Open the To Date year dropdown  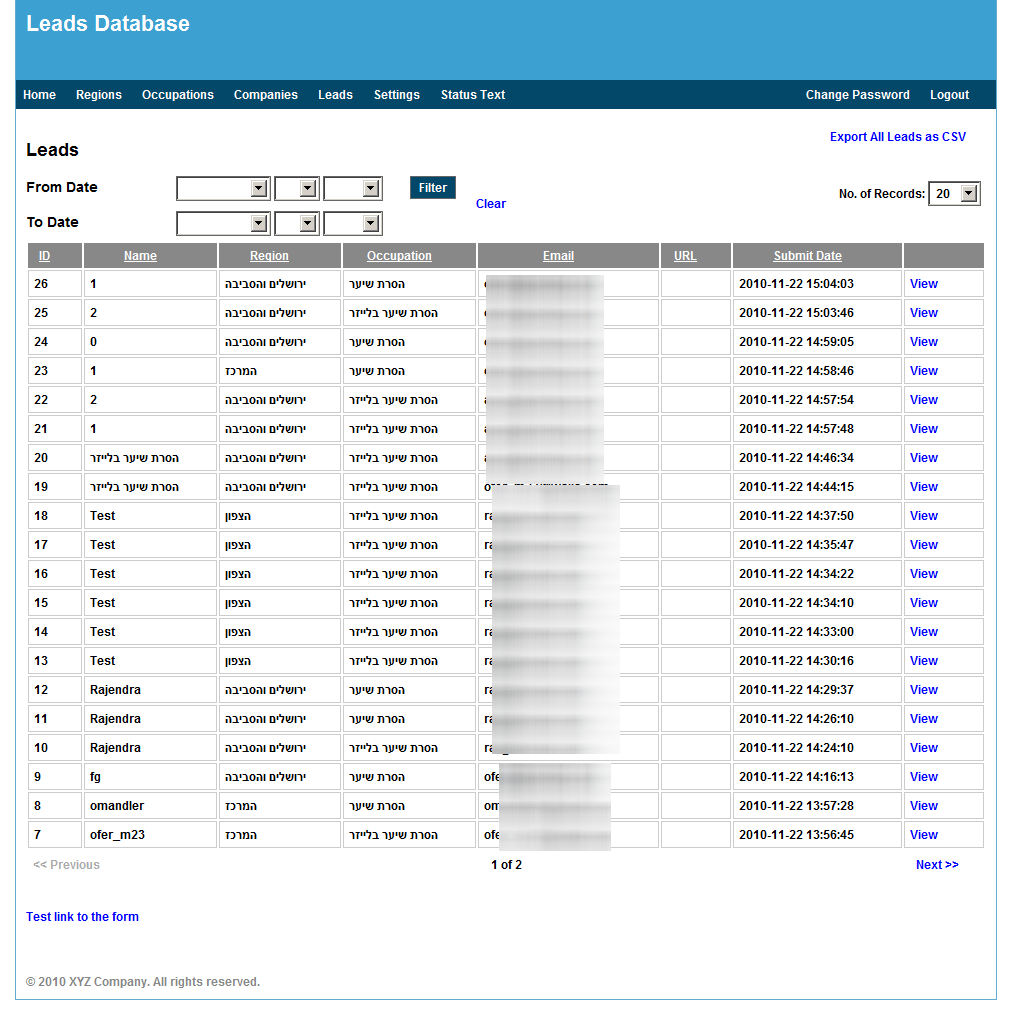352,223
